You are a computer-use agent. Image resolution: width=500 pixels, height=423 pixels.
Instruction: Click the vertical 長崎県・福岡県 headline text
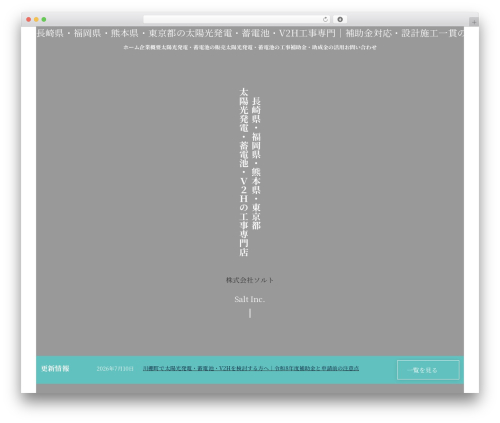pyautogui.click(x=256, y=163)
